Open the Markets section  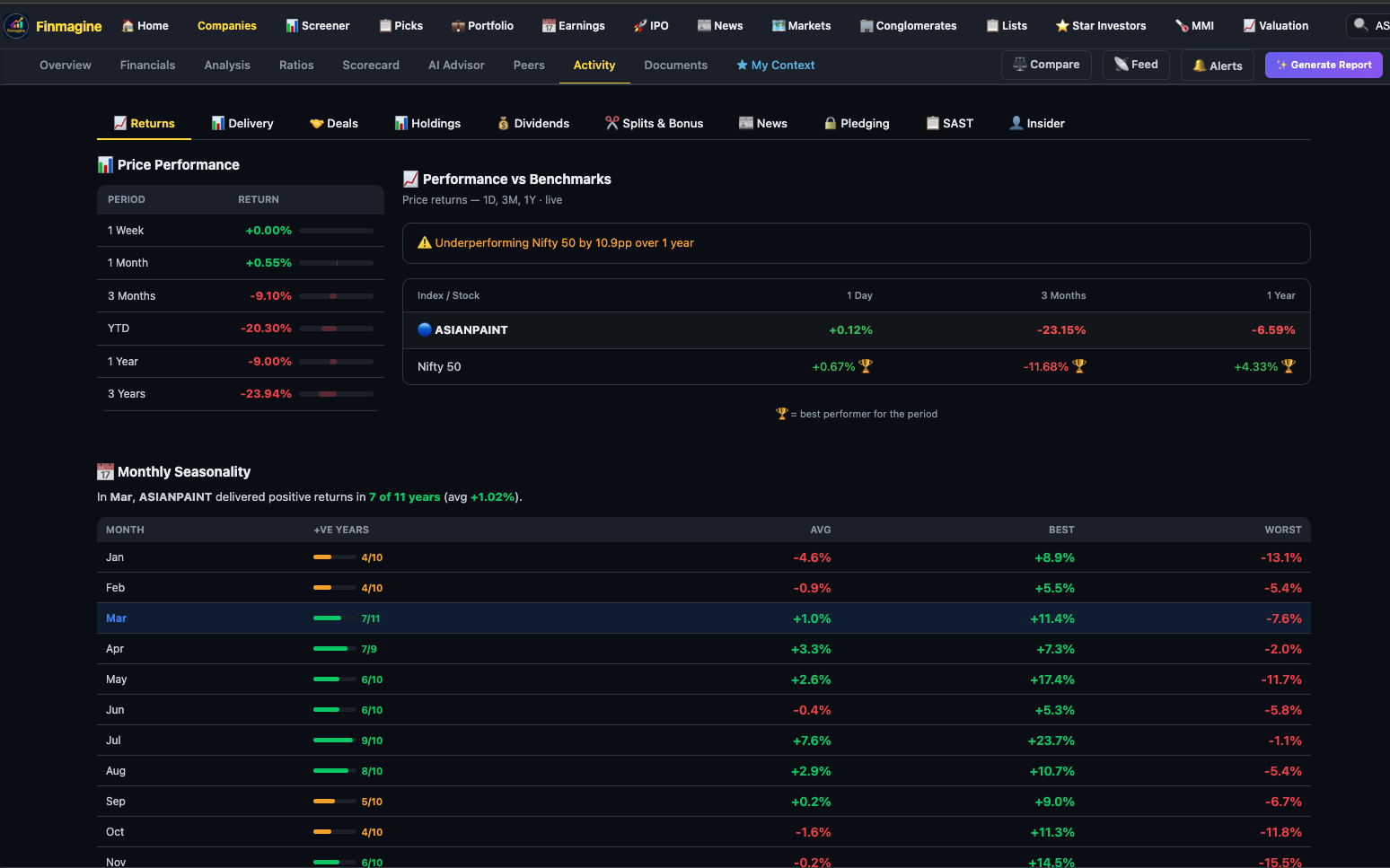pos(800,25)
